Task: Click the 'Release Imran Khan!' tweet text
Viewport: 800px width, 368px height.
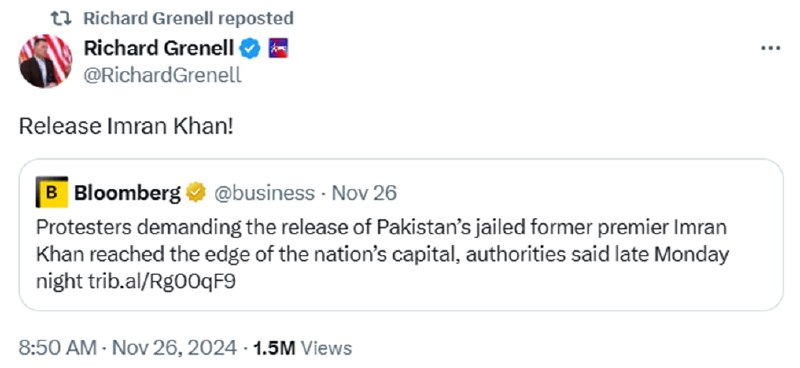Action: tap(126, 127)
